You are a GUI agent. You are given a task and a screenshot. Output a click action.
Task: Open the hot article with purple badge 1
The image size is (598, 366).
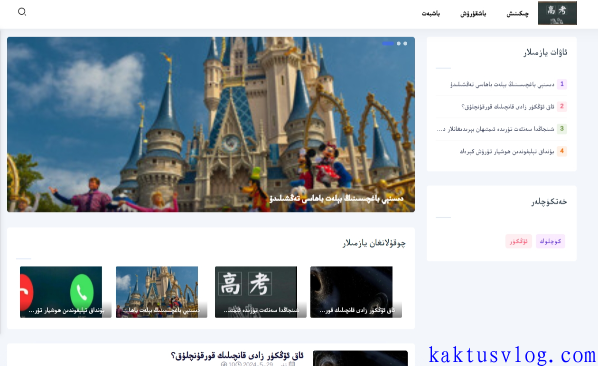tap(502, 84)
